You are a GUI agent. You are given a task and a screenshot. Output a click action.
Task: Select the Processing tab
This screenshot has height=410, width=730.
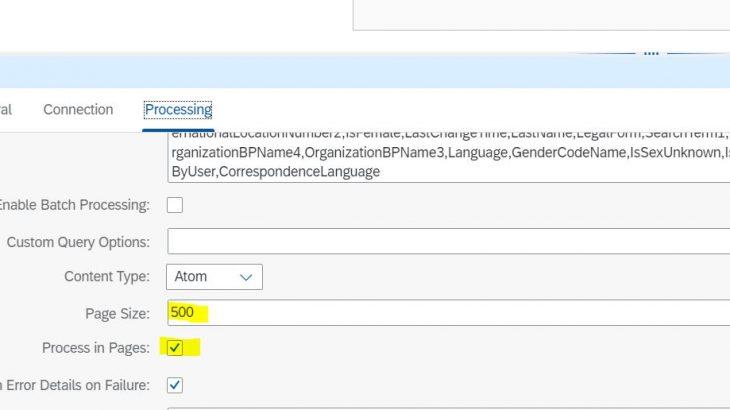click(x=178, y=110)
